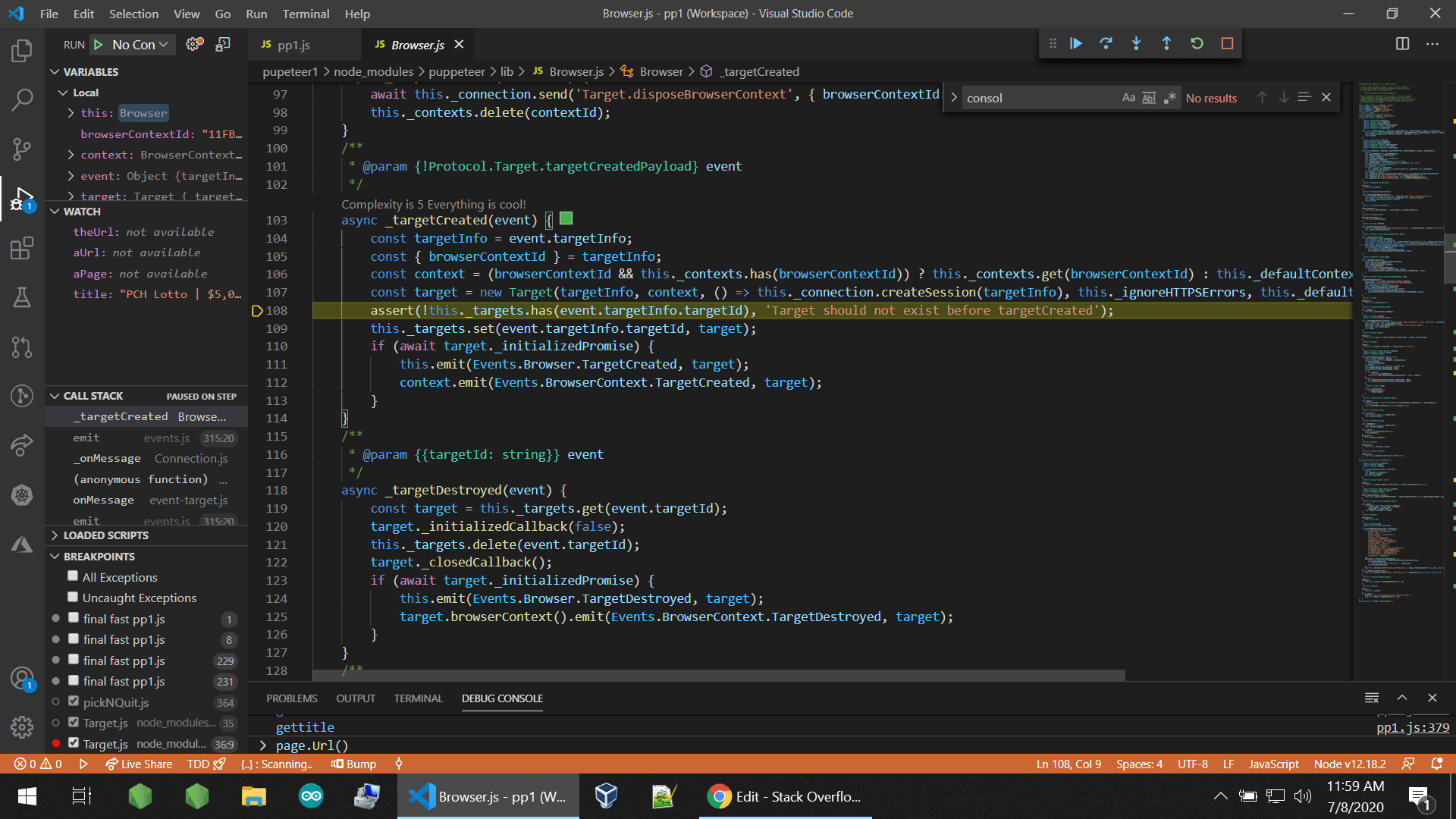This screenshot has width=1456, height=819.
Task: Toggle the All Exceptions breakpoint checkbox
Action: [73, 576]
